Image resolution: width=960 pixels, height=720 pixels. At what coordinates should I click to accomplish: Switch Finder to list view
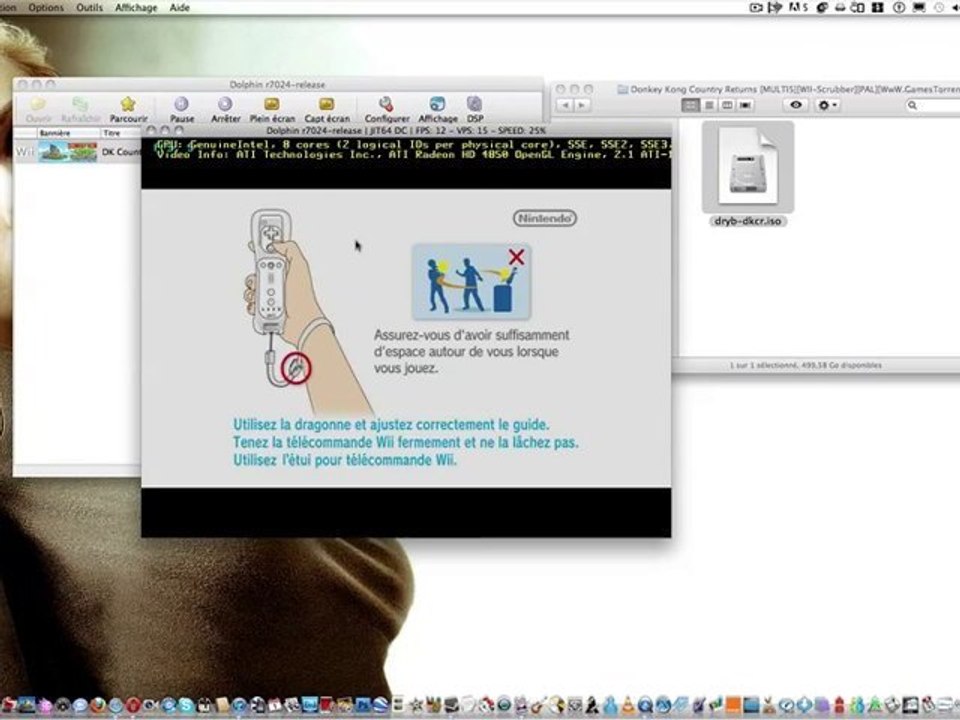click(709, 105)
